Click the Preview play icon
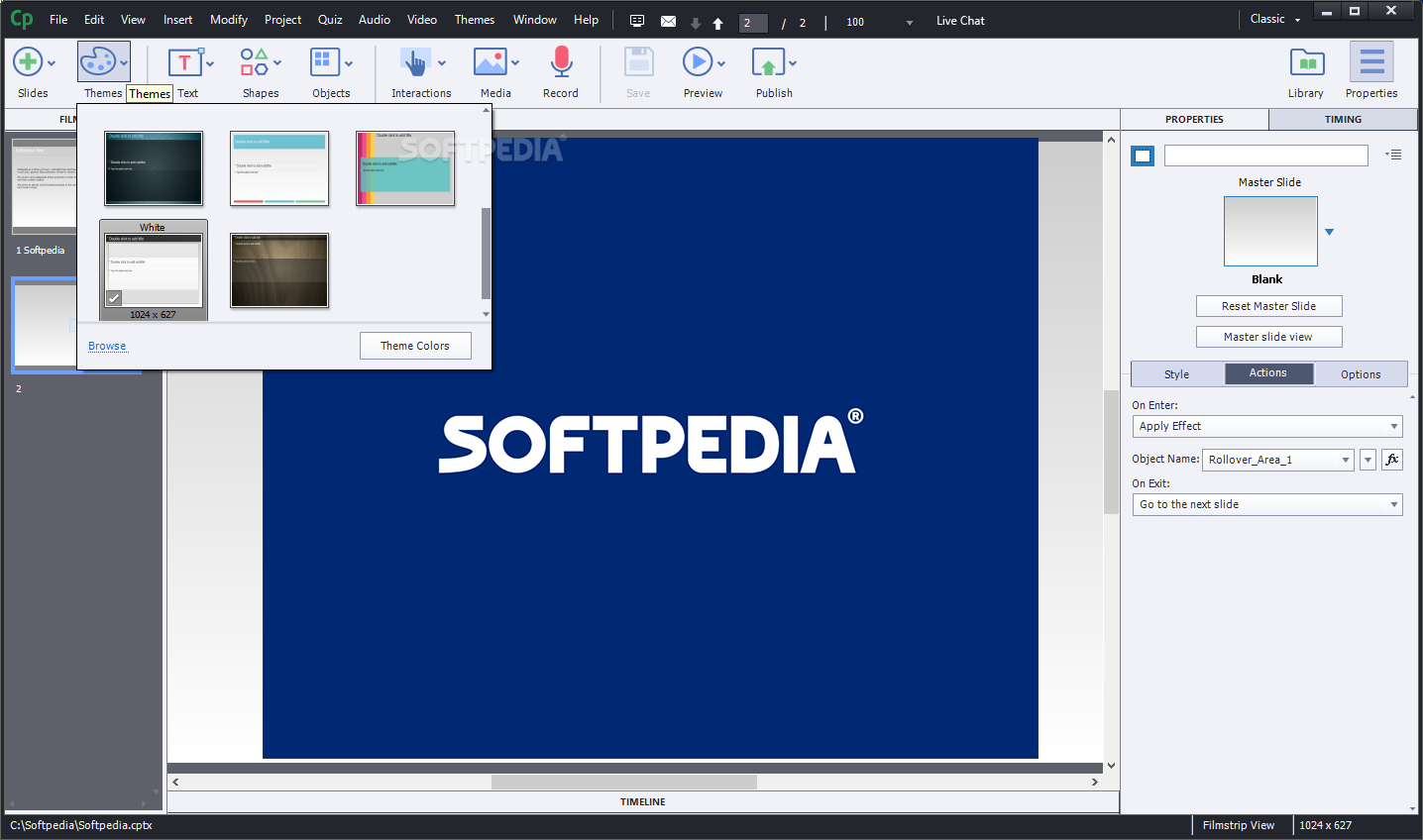Image resolution: width=1423 pixels, height=840 pixels. point(698,62)
